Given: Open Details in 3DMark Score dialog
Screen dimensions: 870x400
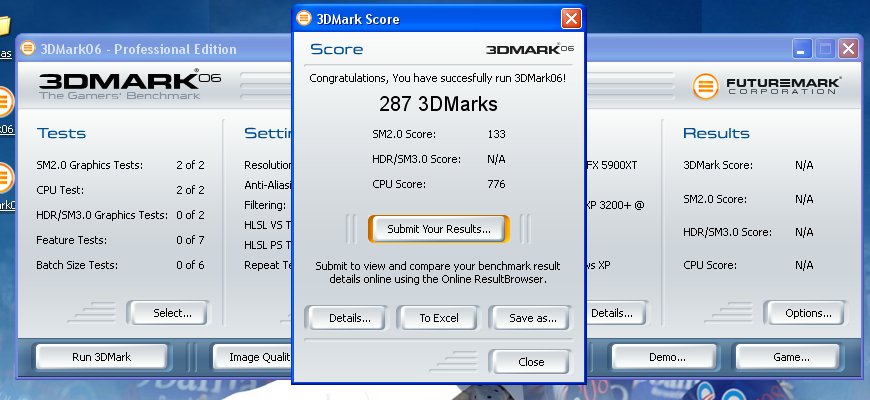Looking at the screenshot, I should point(350,318).
